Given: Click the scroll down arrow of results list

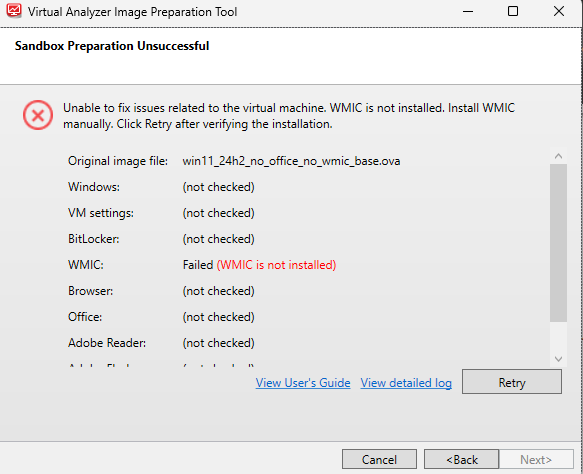Looking at the screenshot, I should tap(558, 359).
